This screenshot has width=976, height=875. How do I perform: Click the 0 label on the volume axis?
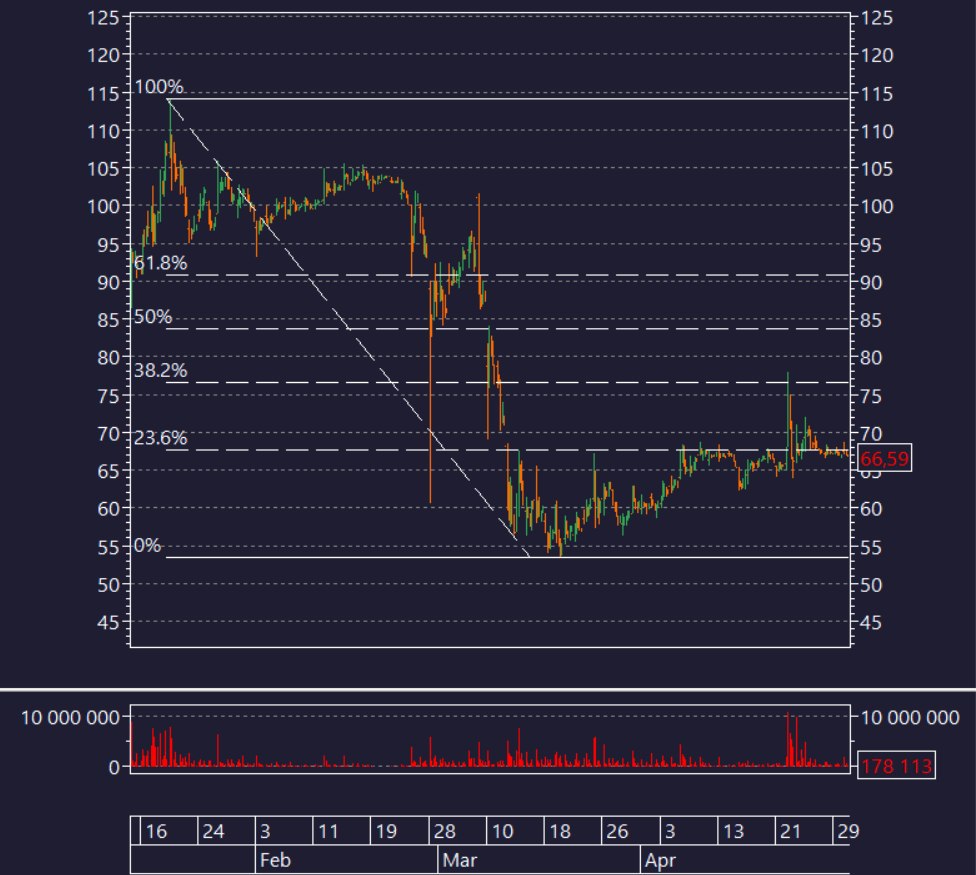tap(114, 767)
